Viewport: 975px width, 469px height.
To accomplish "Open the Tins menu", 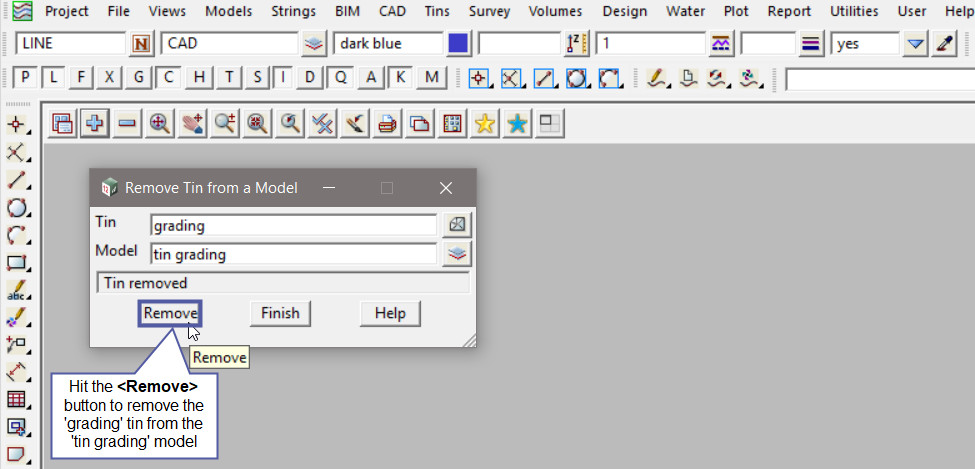I will [x=435, y=12].
